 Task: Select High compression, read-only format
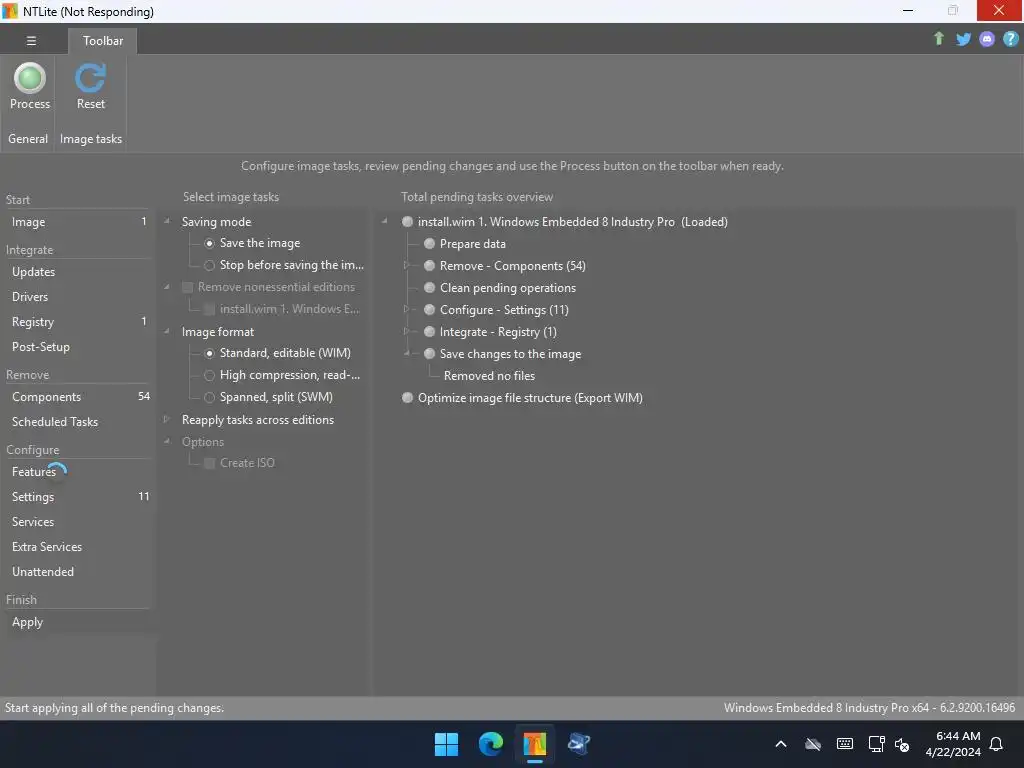pyautogui.click(x=209, y=376)
